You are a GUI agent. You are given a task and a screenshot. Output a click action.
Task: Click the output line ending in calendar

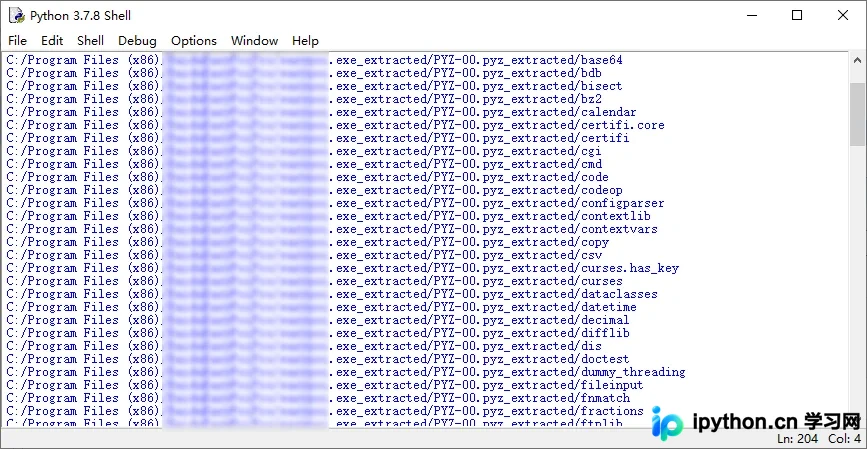tap(322, 112)
